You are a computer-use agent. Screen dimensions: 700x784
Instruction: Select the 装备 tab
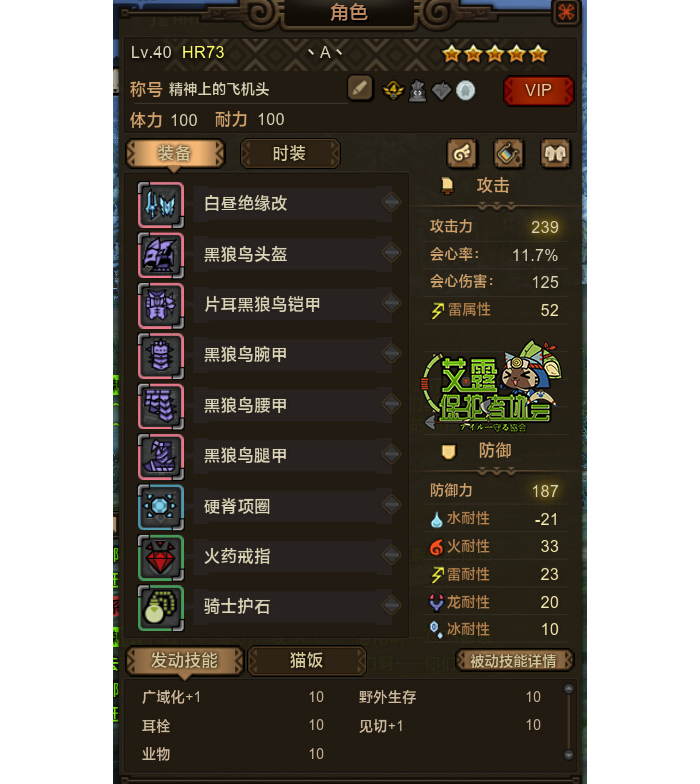coord(174,154)
